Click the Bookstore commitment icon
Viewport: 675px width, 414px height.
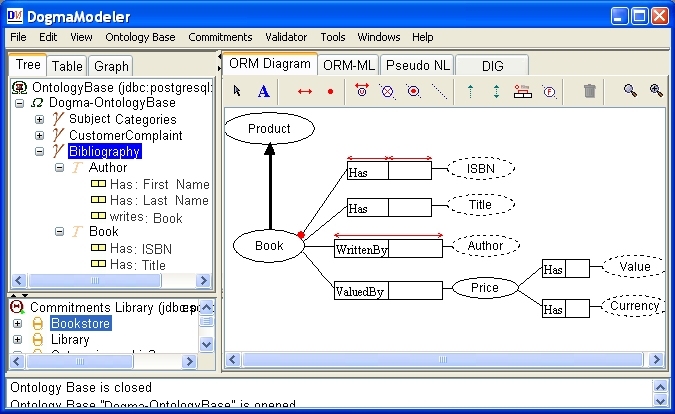38,324
